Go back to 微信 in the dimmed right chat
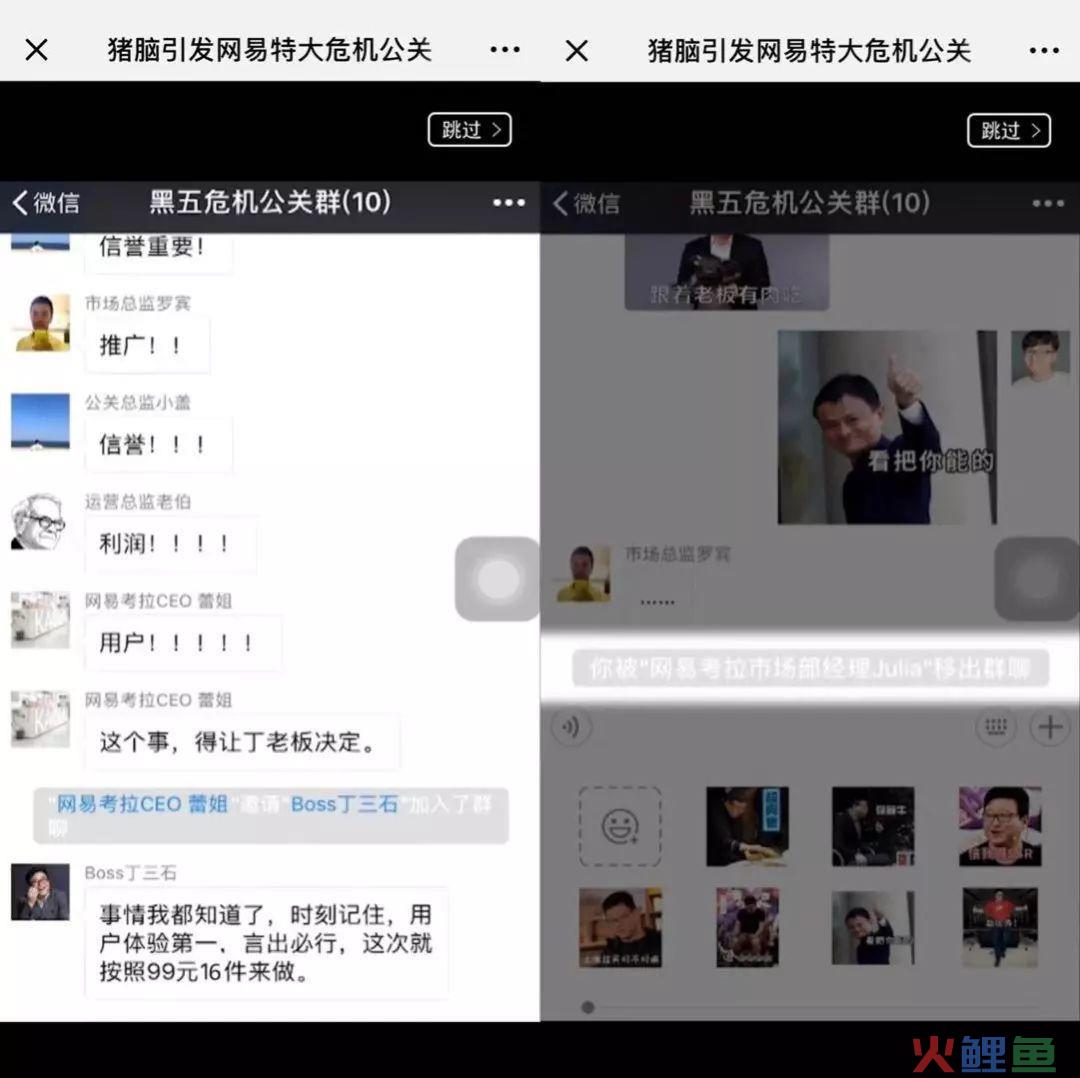Image resolution: width=1080 pixels, height=1078 pixels. (585, 203)
